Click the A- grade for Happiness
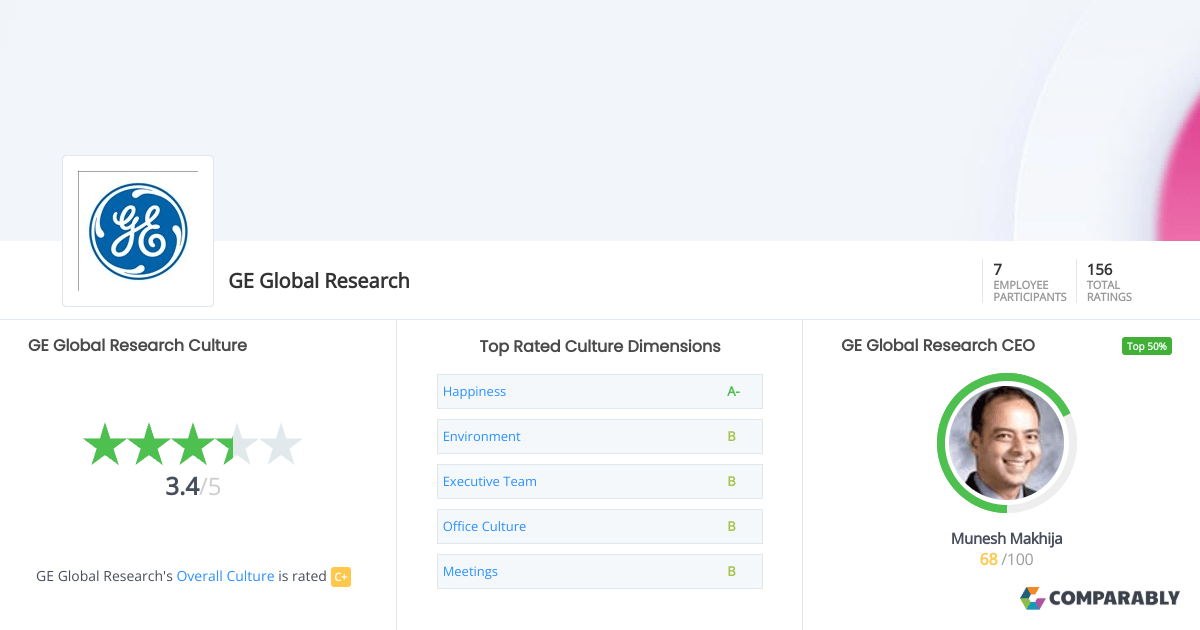 point(733,392)
